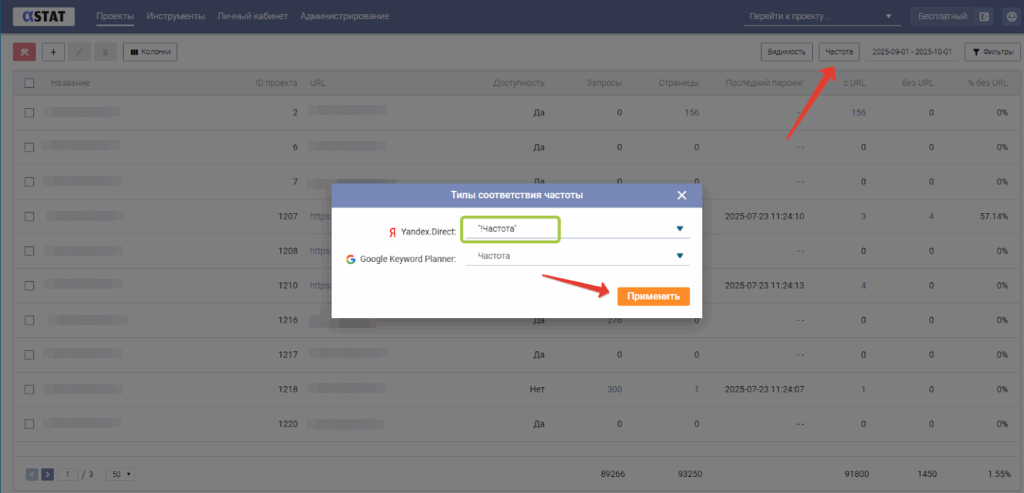
Task: Select checkbox for project ID 1217
Action: pyautogui.click(x=30, y=354)
